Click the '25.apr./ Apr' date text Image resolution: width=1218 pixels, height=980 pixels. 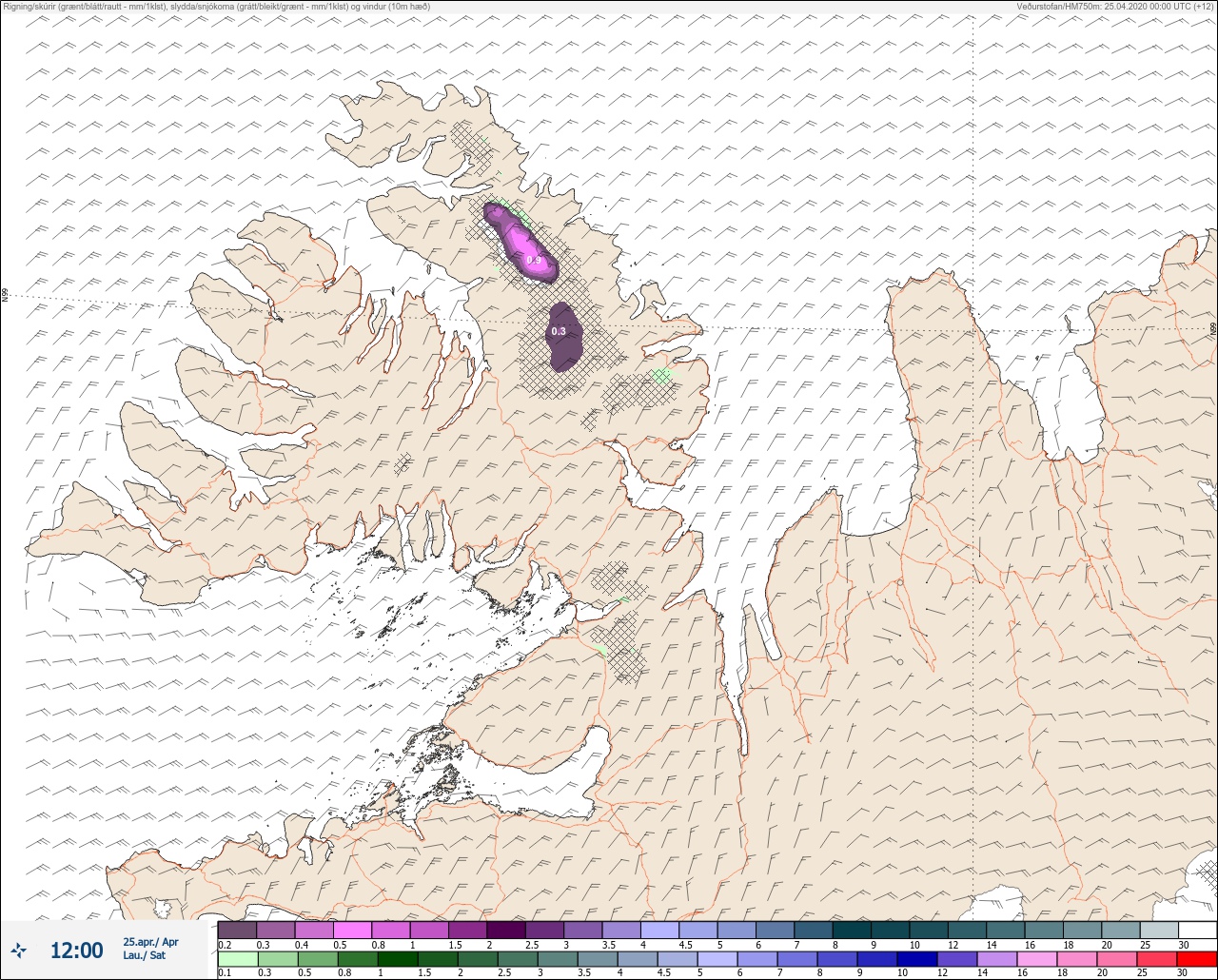coord(150,942)
